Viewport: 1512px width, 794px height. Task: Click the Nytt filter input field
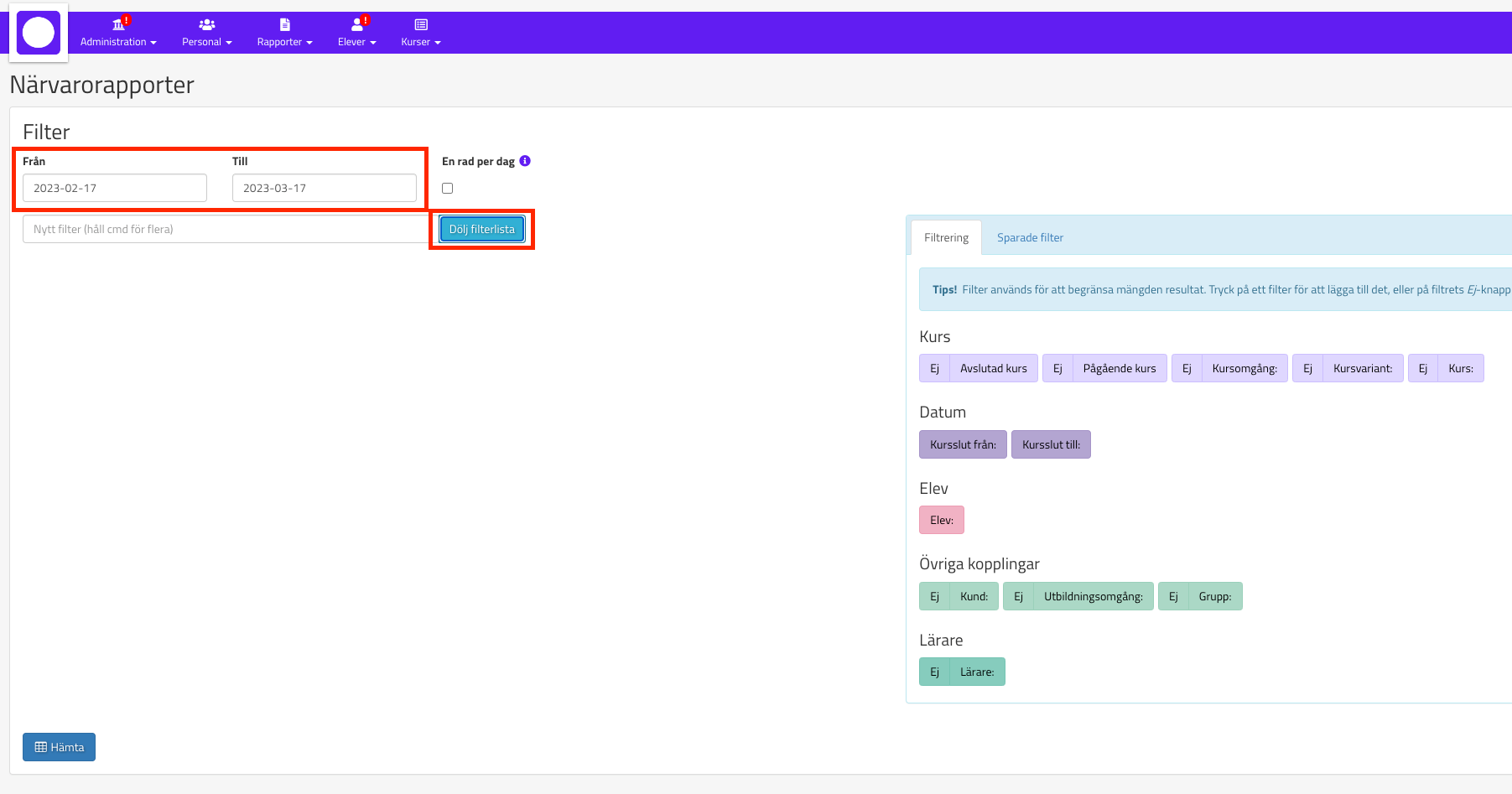pos(225,230)
